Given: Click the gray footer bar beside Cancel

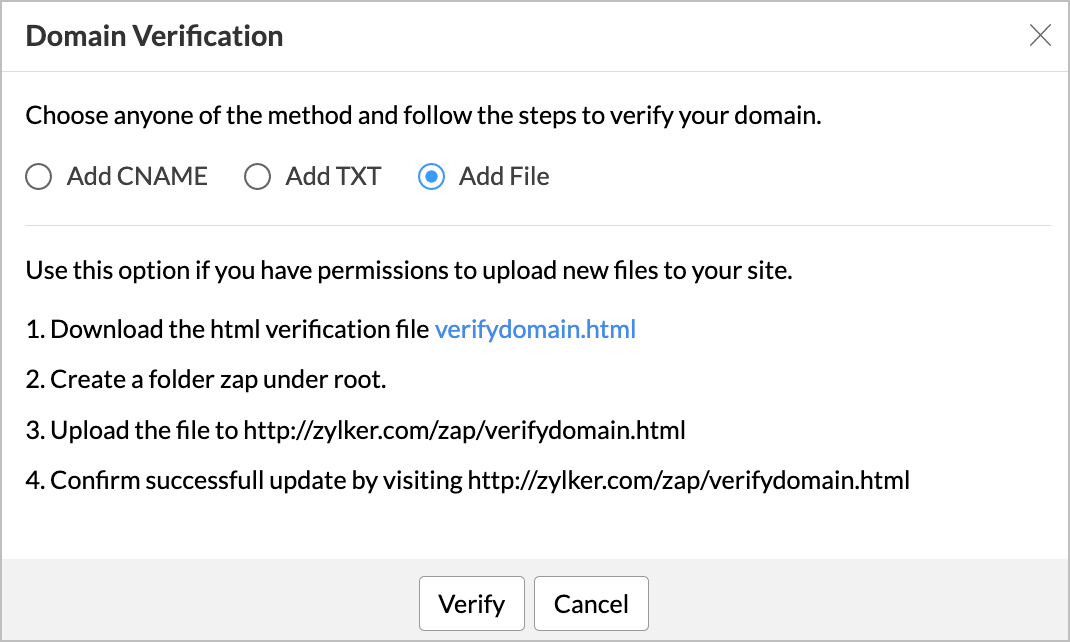Looking at the screenshot, I should coord(850,603).
